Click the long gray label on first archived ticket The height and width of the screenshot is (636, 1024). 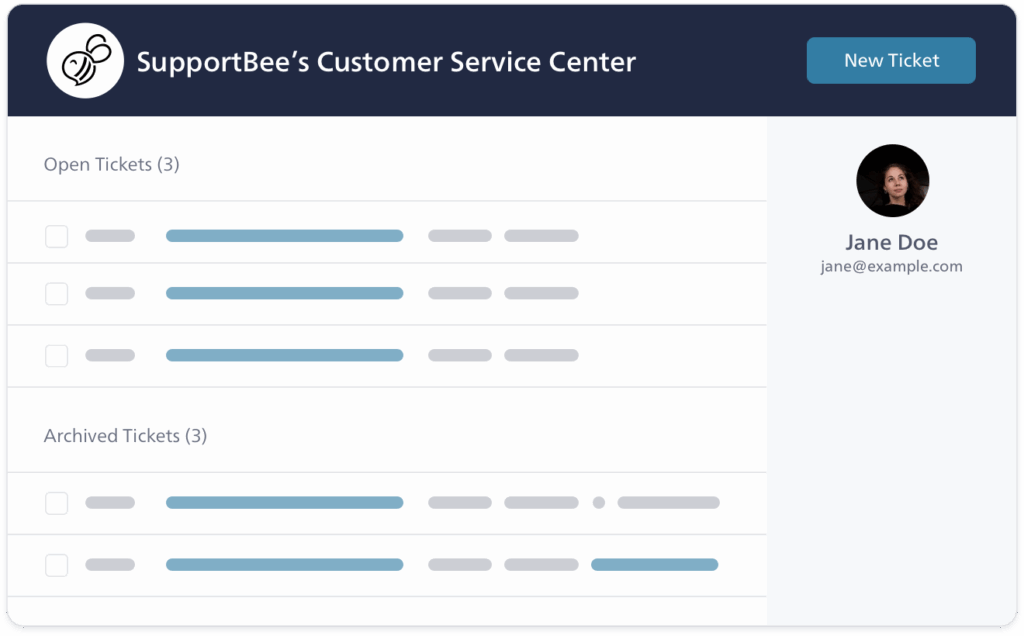tap(668, 503)
